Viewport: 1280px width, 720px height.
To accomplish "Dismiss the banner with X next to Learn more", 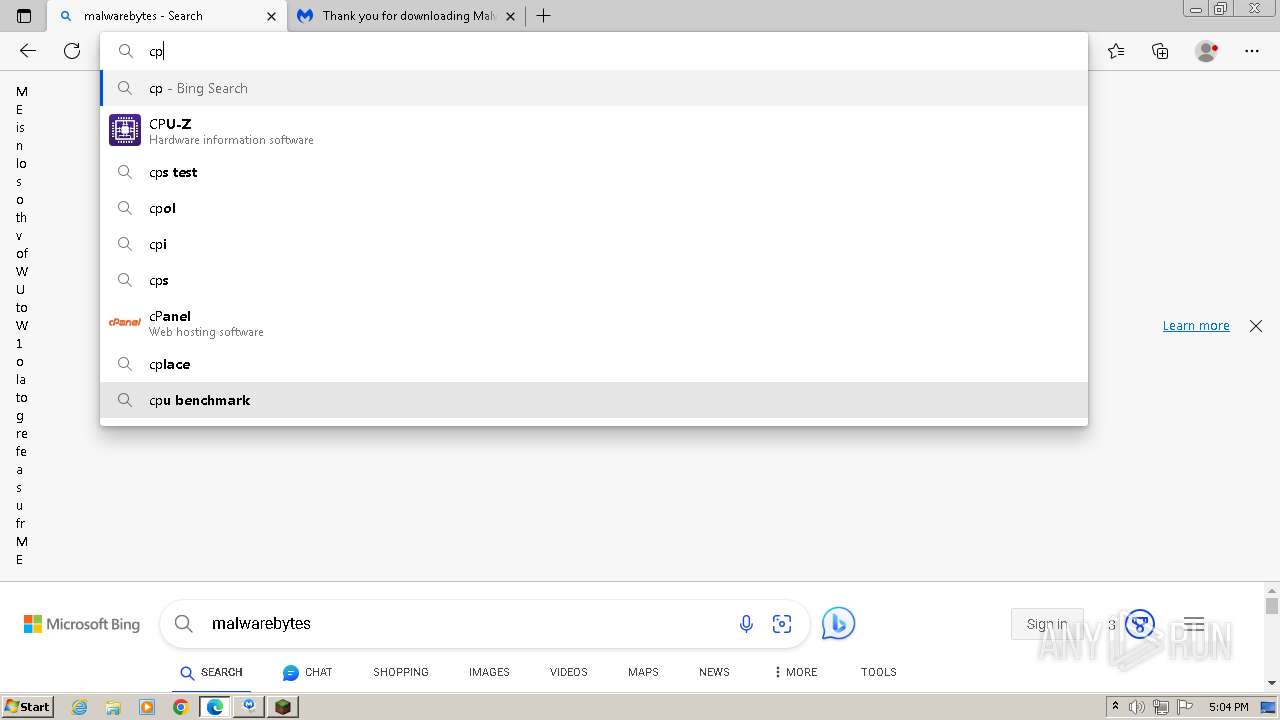I will click(1256, 326).
